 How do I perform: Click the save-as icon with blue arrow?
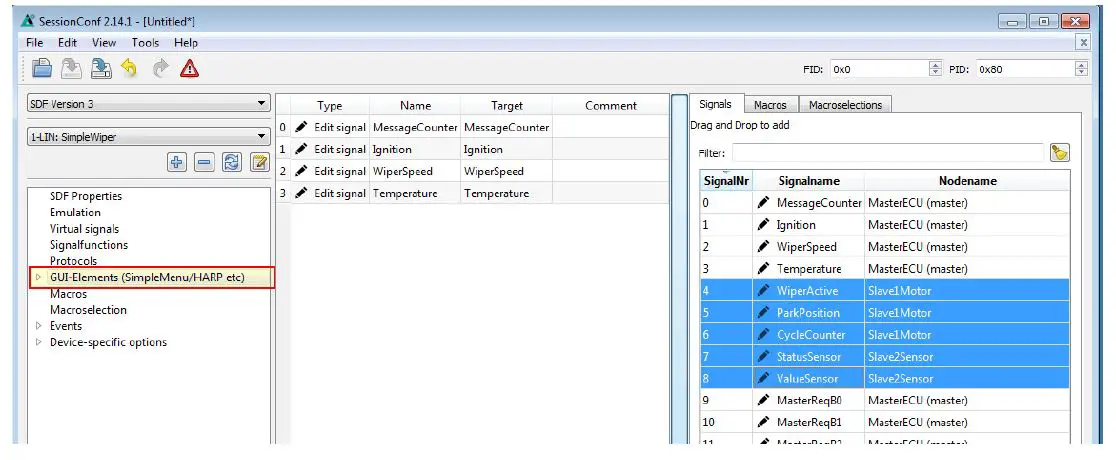coord(101,68)
